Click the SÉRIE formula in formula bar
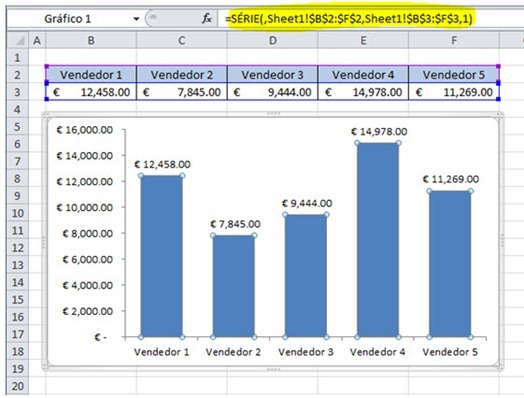Image resolution: width=524 pixels, height=398 pixels. click(x=349, y=19)
